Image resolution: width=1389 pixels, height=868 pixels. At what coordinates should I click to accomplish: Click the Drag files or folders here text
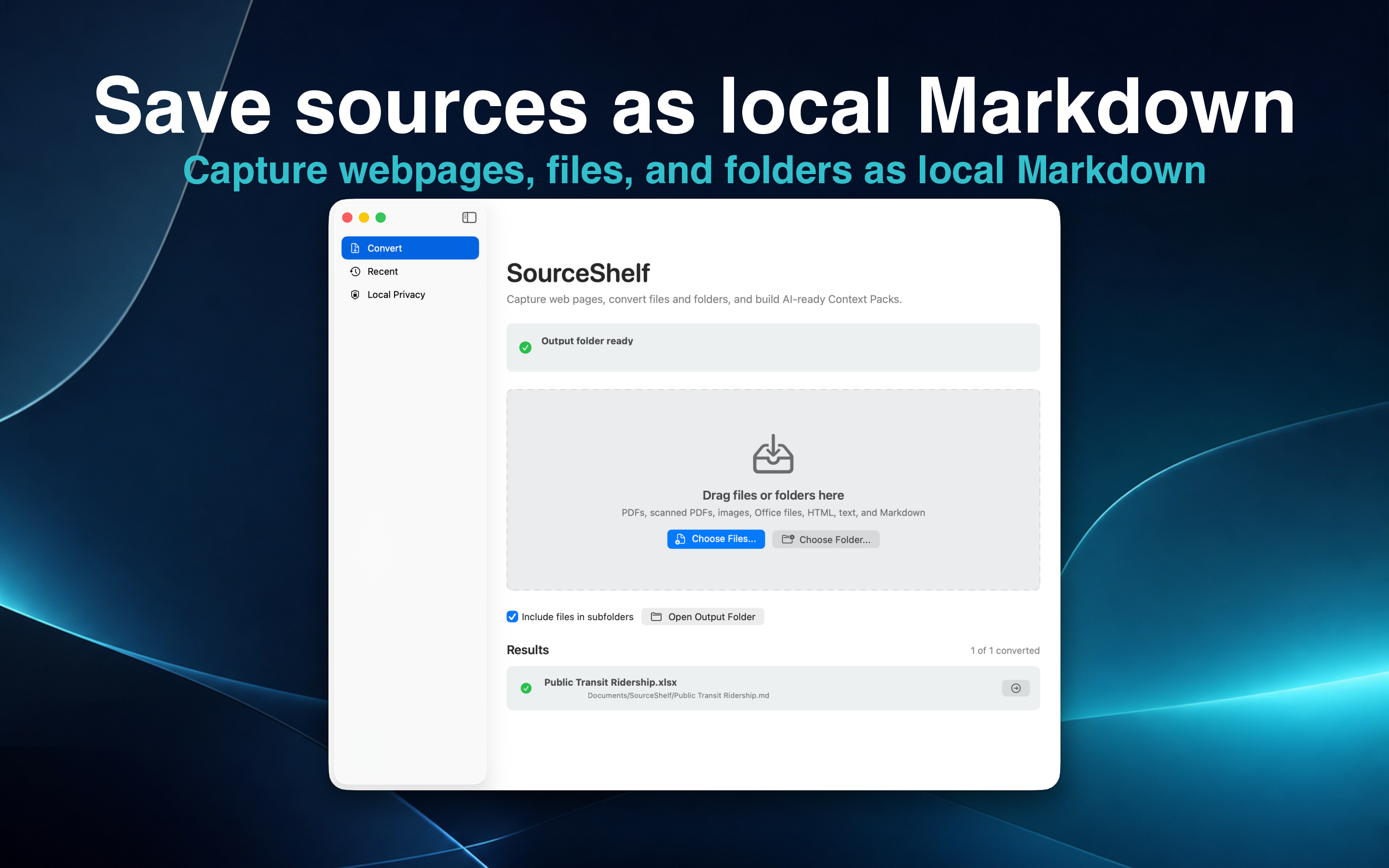[773, 495]
